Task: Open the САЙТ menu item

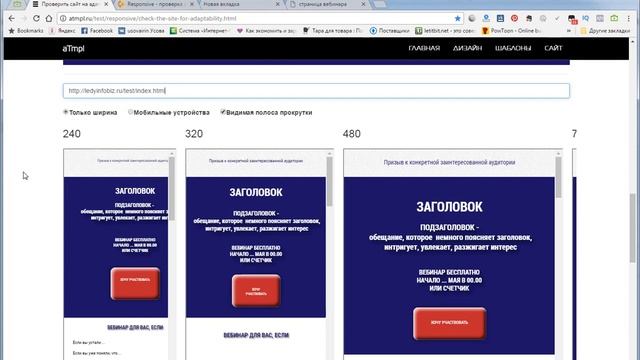Action: coord(553,48)
